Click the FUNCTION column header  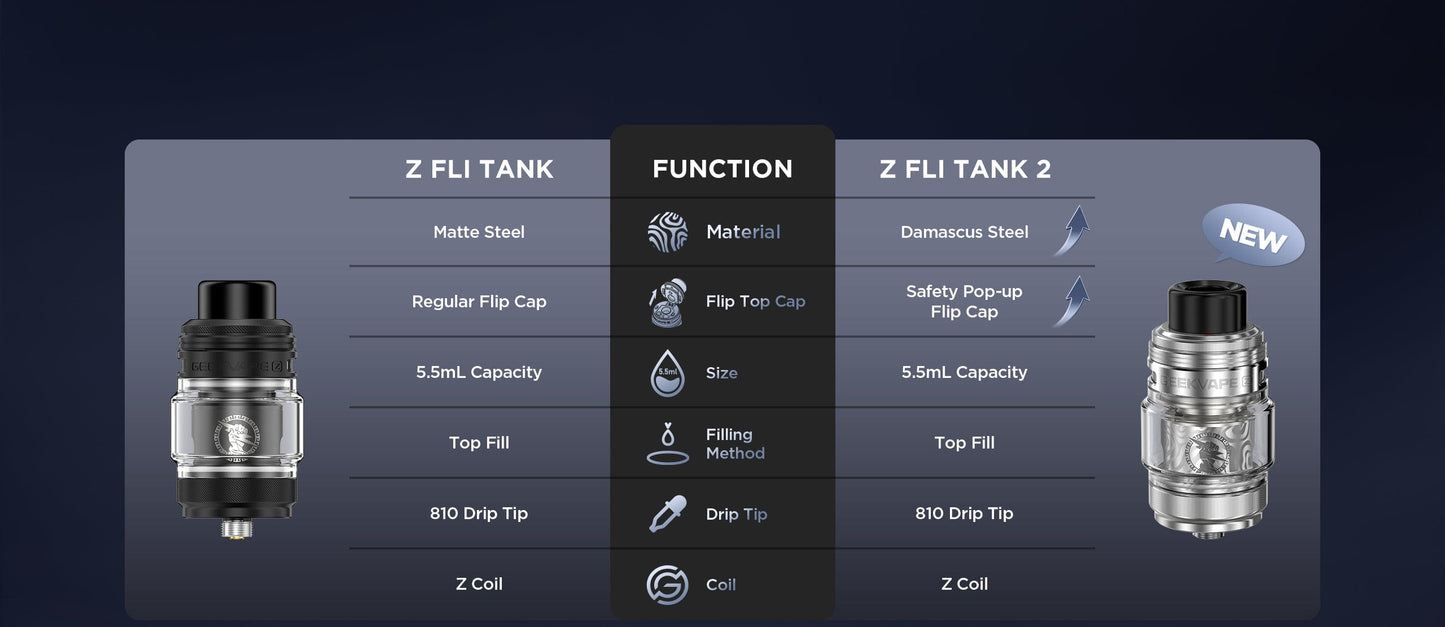[x=722, y=169]
